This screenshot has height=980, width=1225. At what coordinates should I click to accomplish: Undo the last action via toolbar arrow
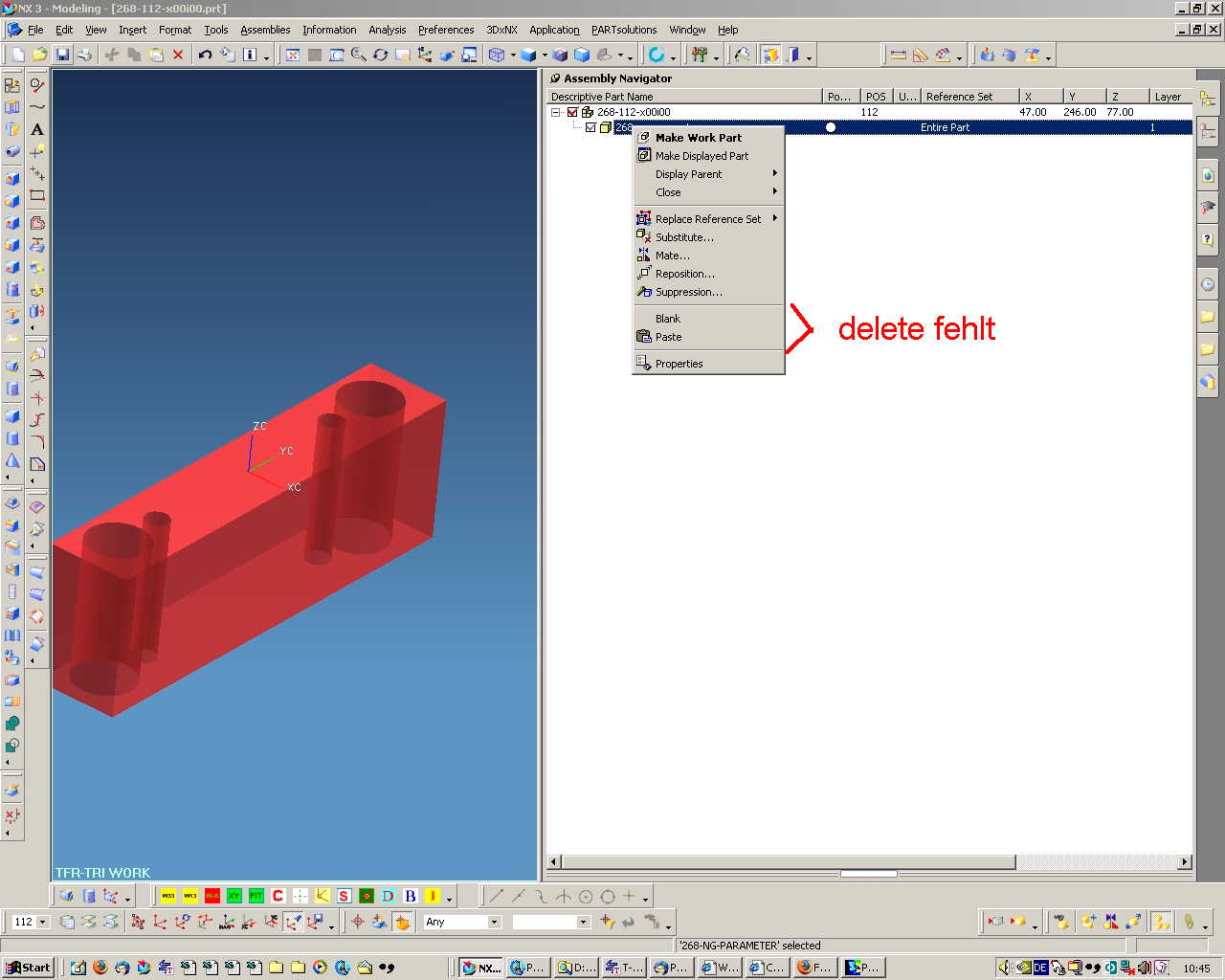[205, 56]
